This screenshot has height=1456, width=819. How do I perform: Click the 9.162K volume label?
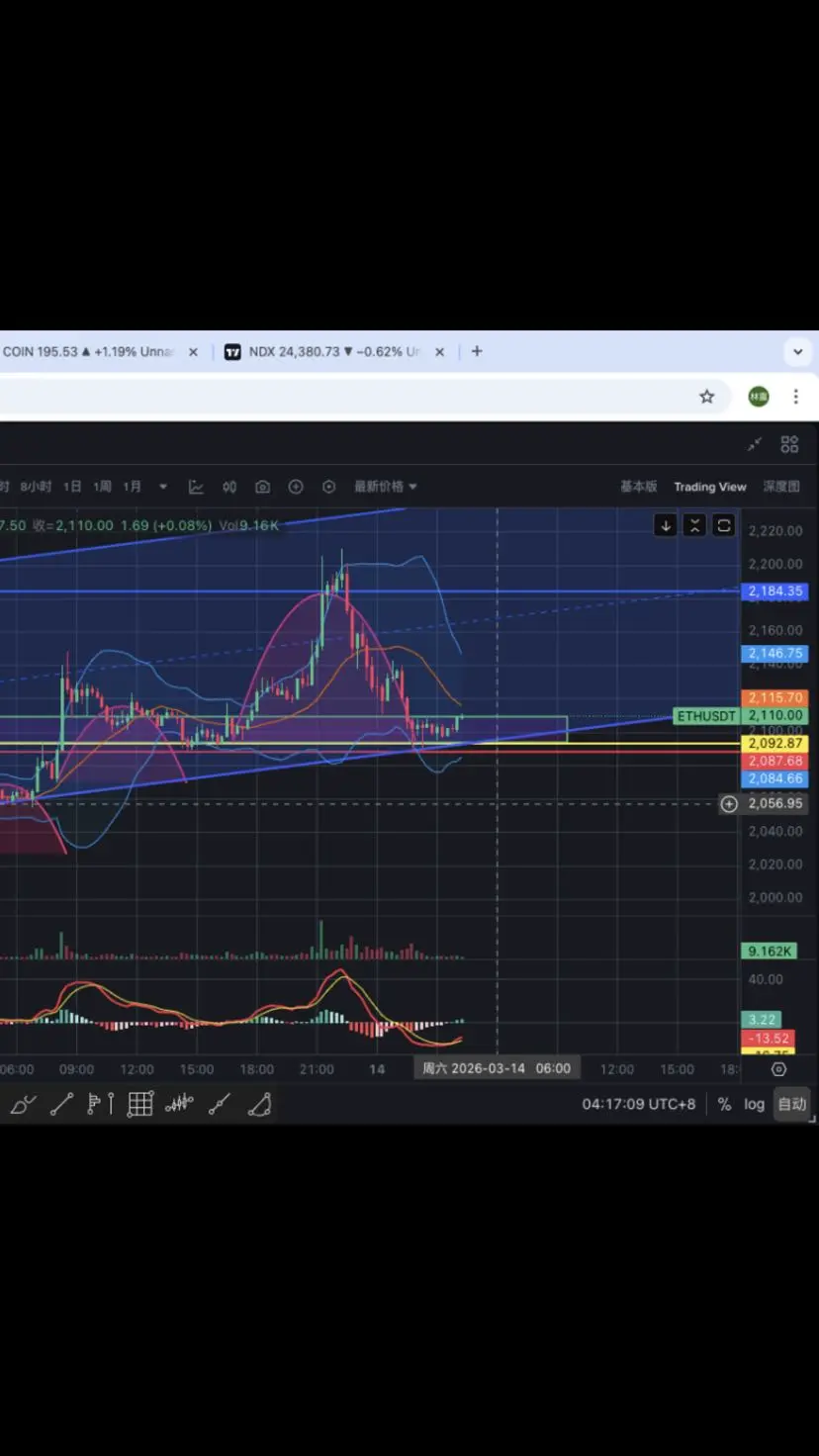770,952
